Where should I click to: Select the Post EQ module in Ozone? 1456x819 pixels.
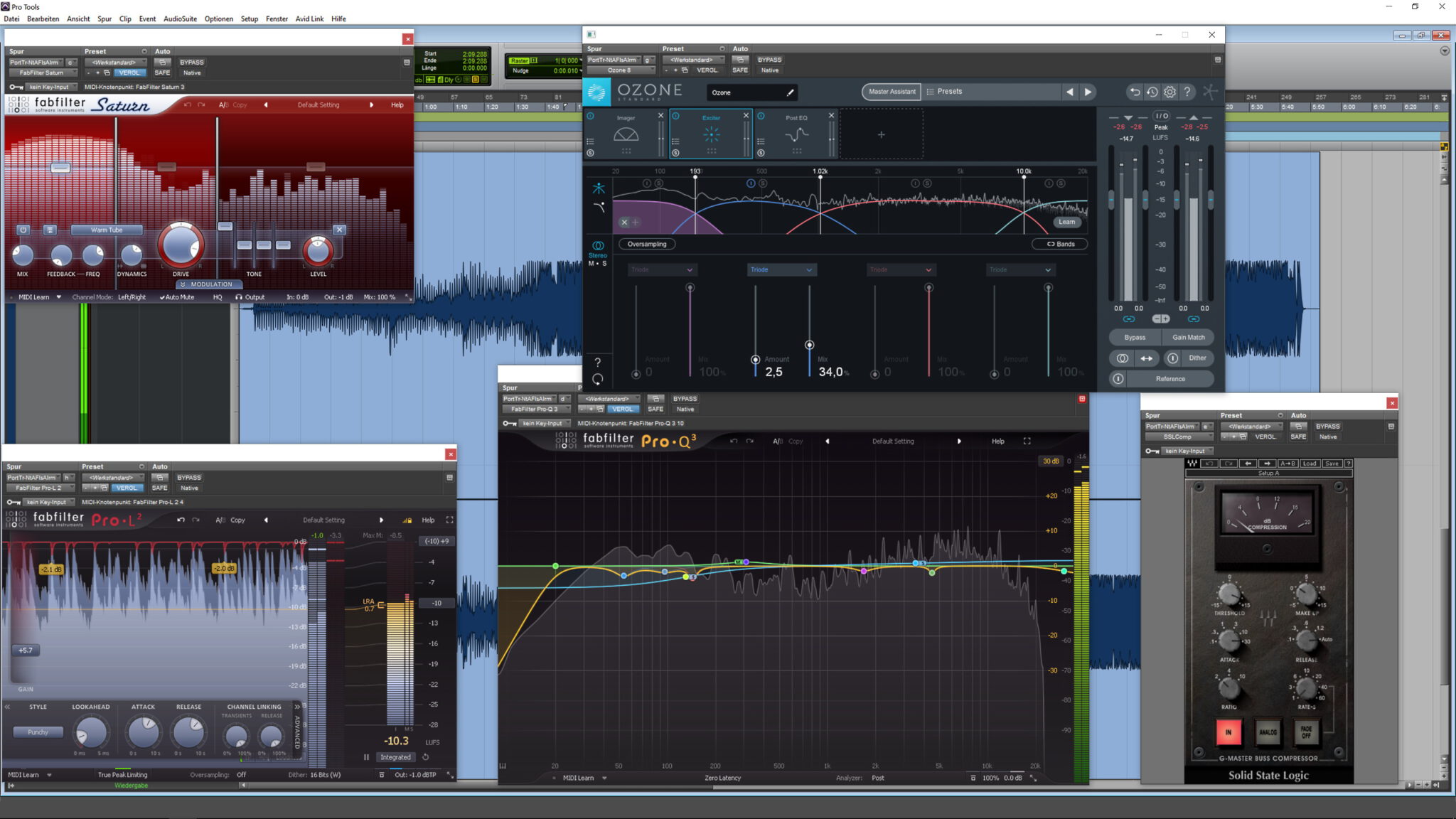click(796, 134)
